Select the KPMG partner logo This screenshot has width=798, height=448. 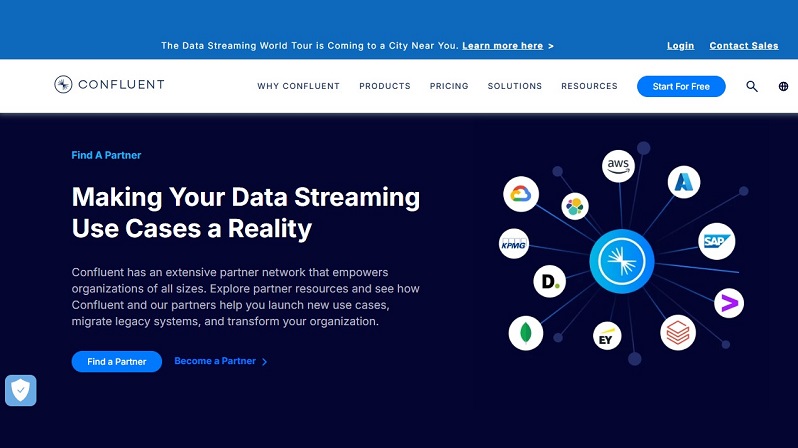click(513, 243)
